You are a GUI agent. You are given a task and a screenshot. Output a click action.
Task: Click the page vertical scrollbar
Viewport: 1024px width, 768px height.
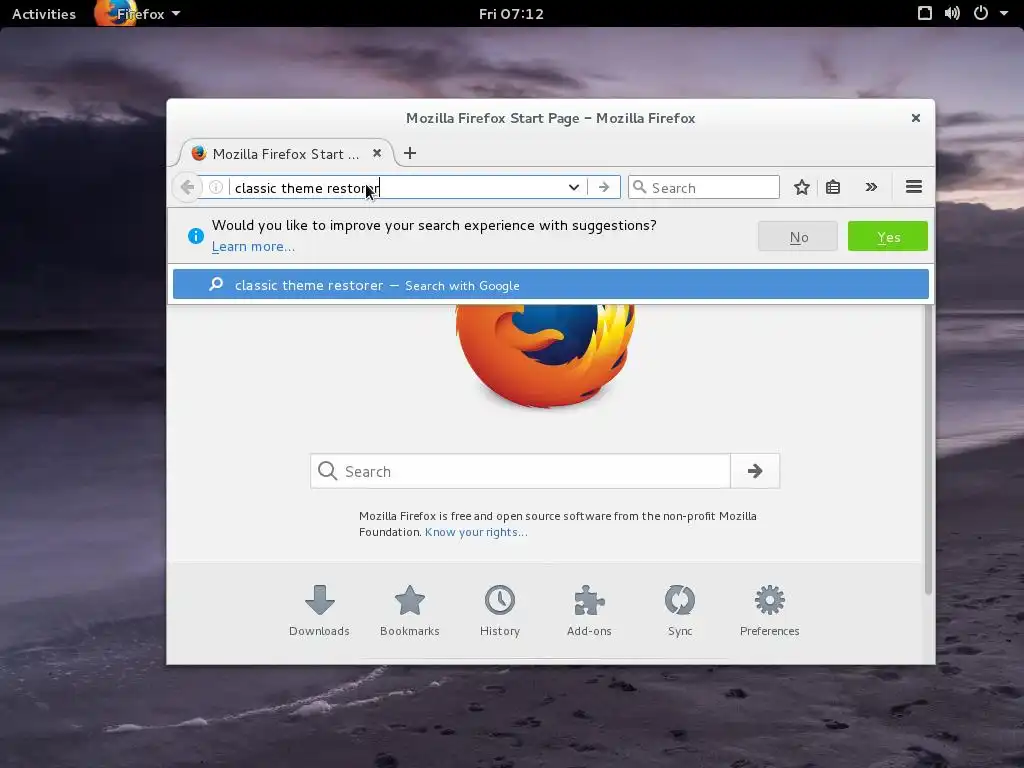927,449
